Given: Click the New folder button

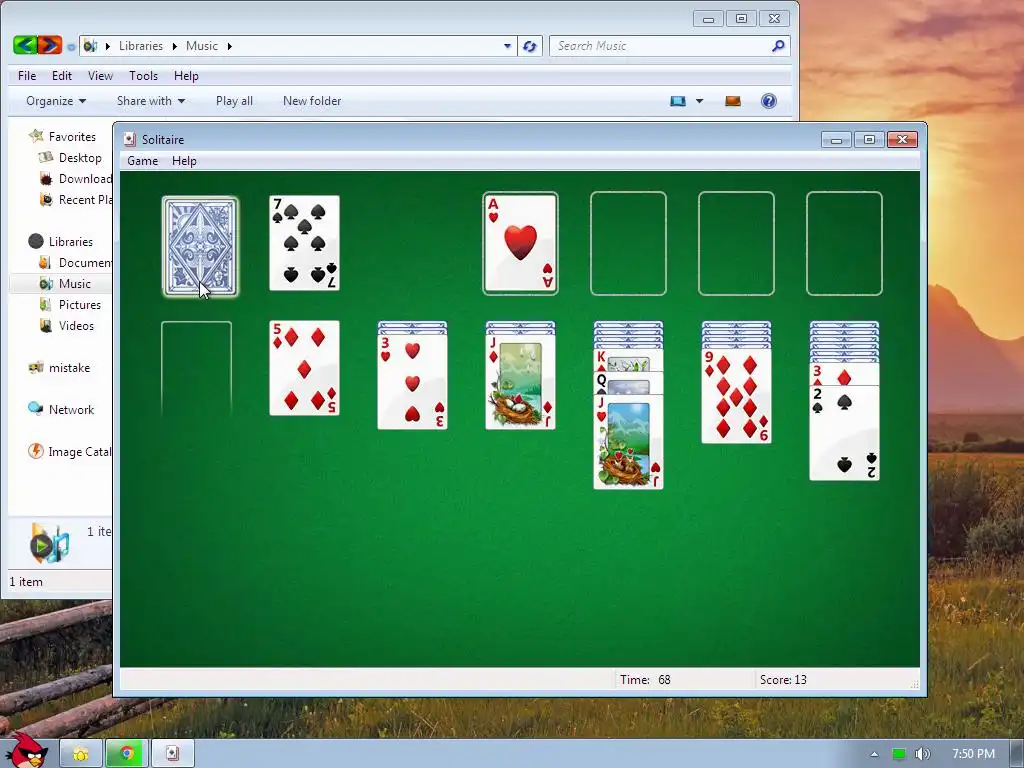Looking at the screenshot, I should click(312, 101).
